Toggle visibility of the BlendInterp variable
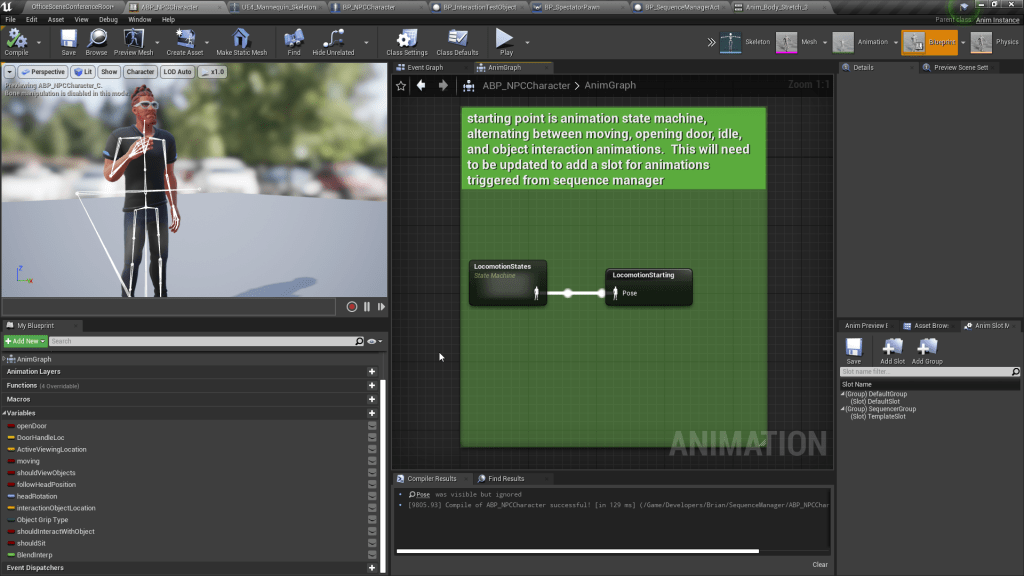The height and width of the screenshot is (576, 1024). (x=372, y=555)
